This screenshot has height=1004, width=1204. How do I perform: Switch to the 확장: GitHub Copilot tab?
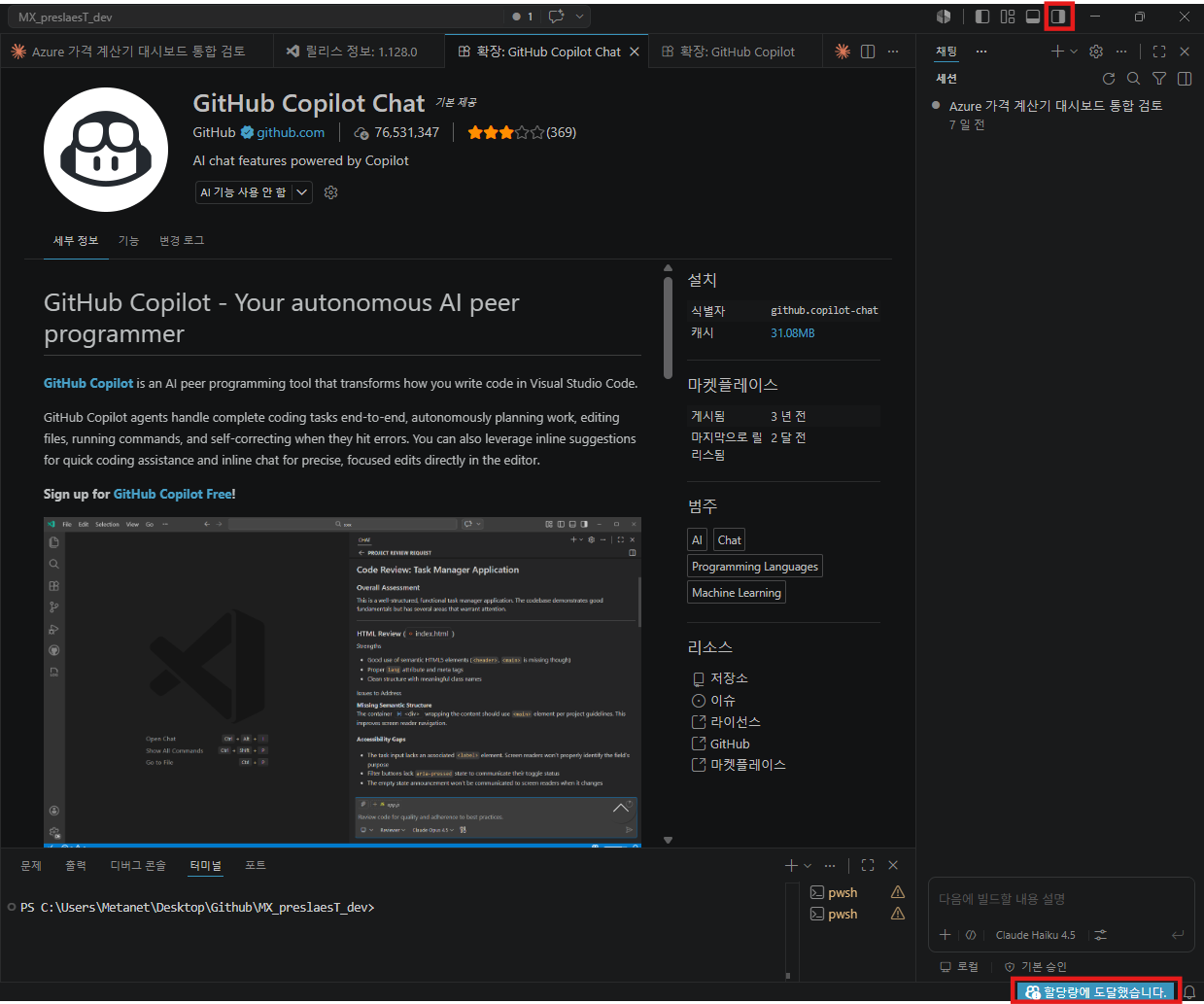coord(738,52)
